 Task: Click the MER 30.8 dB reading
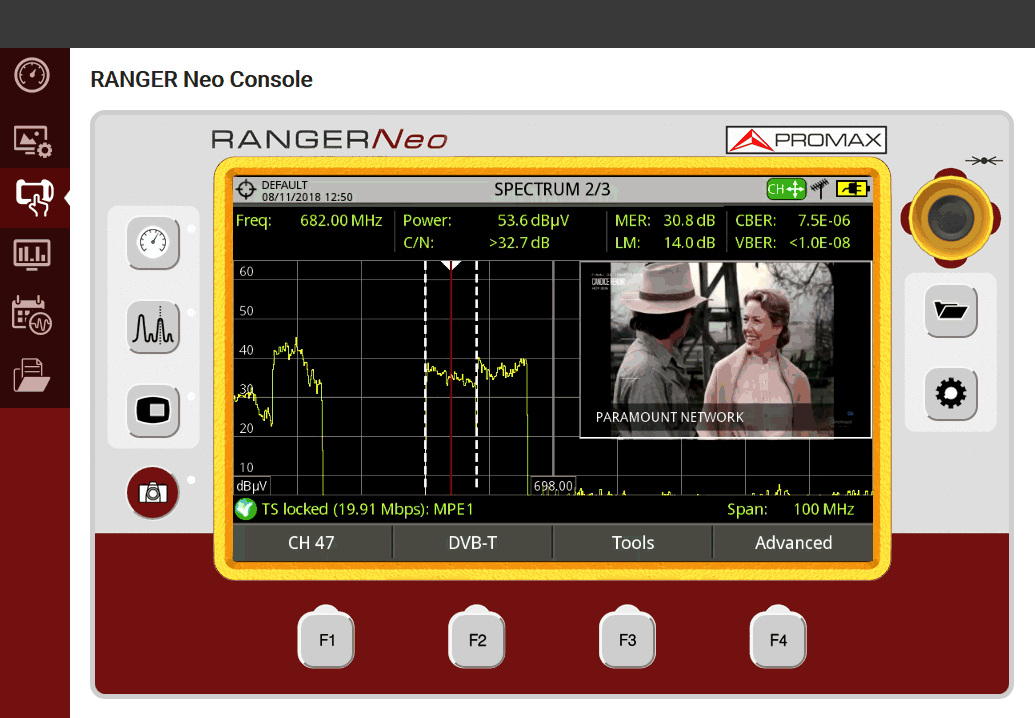coord(689,220)
